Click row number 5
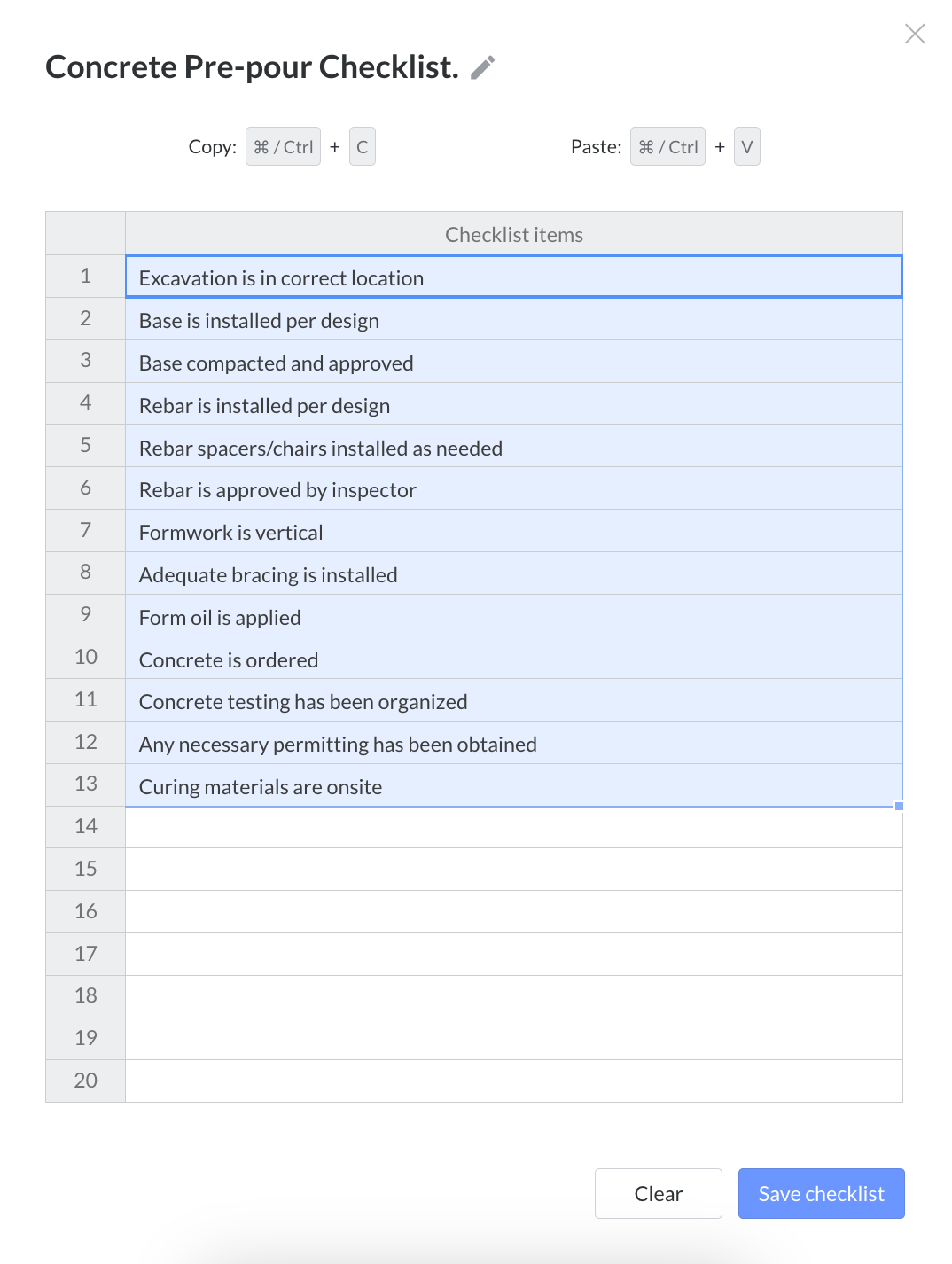This screenshot has height=1264, width=952. [x=84, y=445]
